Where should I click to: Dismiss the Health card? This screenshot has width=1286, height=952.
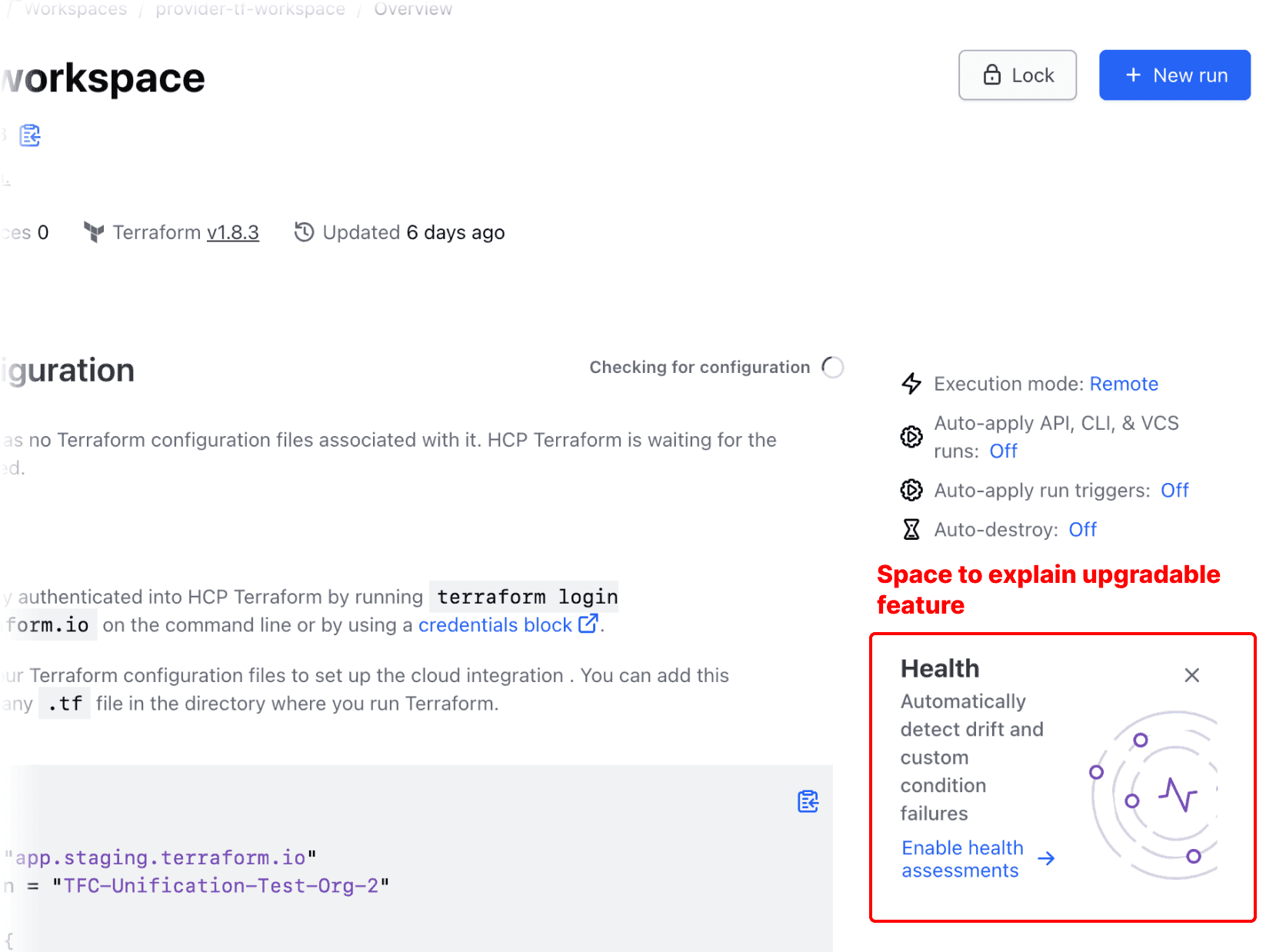pyautogui.click(x=1191, y=675)
